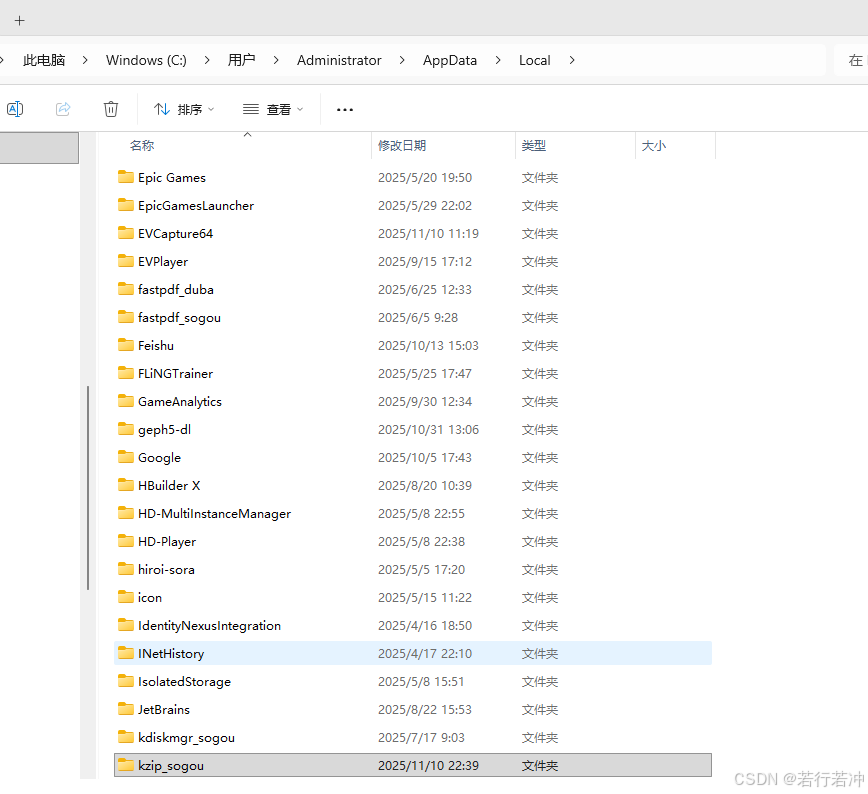Expand chevron after Administrator breadcrumb

402,60
